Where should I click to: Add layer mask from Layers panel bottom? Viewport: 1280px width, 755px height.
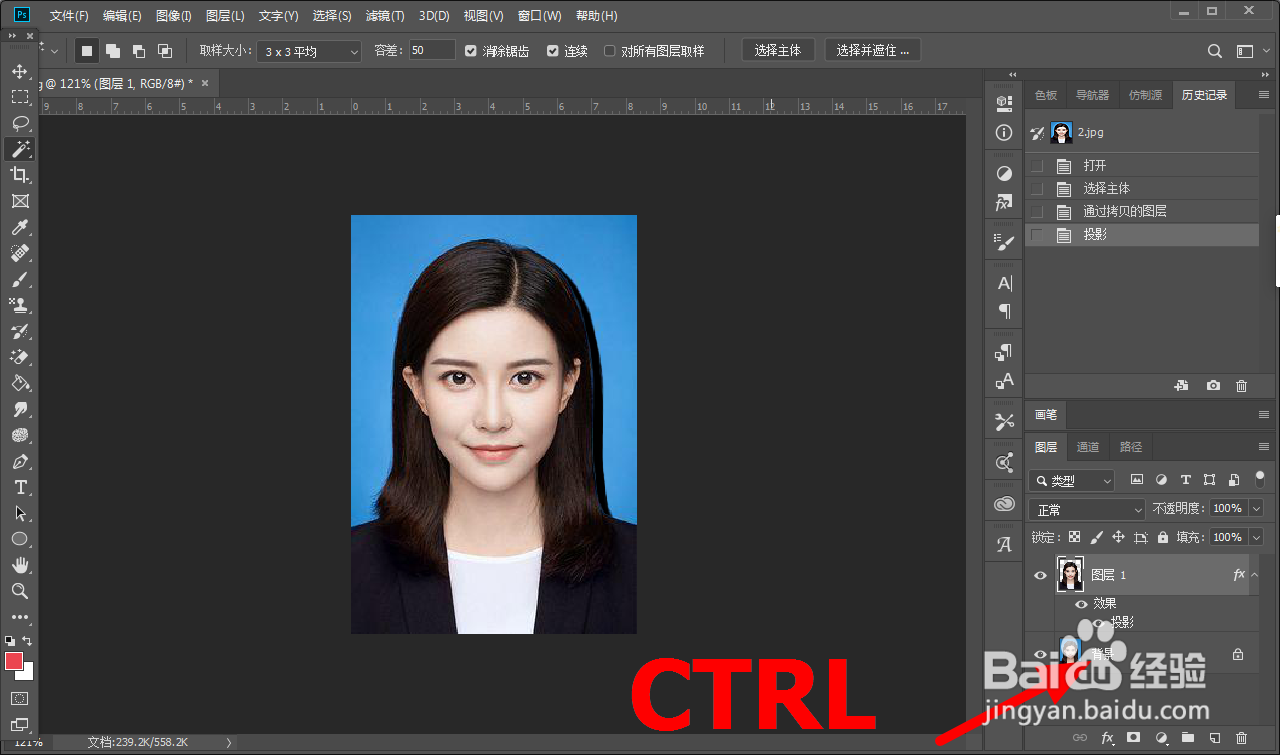[x=1133, y=738]
